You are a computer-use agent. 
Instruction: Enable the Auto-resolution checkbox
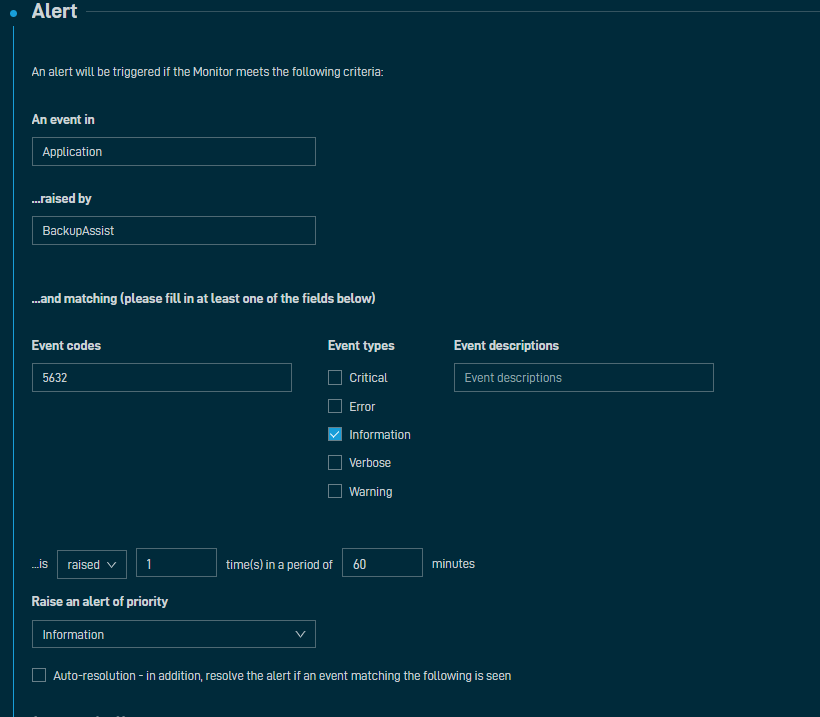tap(39, 675)
